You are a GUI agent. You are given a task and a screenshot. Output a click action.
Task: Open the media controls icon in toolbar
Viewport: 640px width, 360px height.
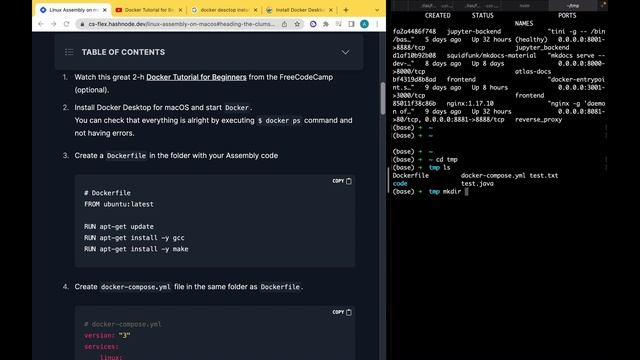338,24
